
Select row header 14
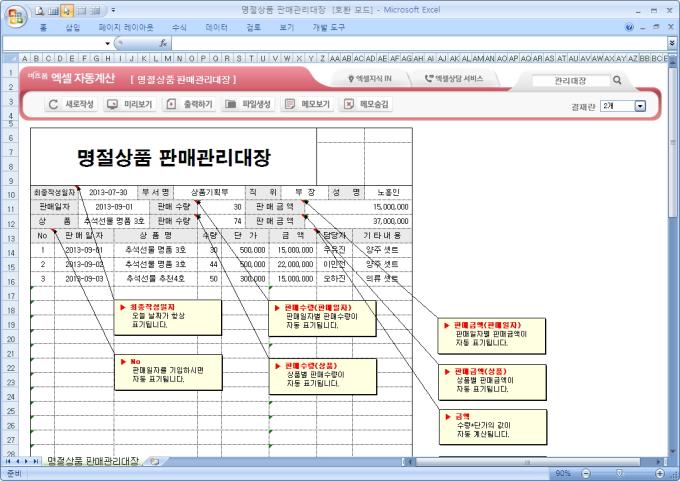(x=10, y=253)
